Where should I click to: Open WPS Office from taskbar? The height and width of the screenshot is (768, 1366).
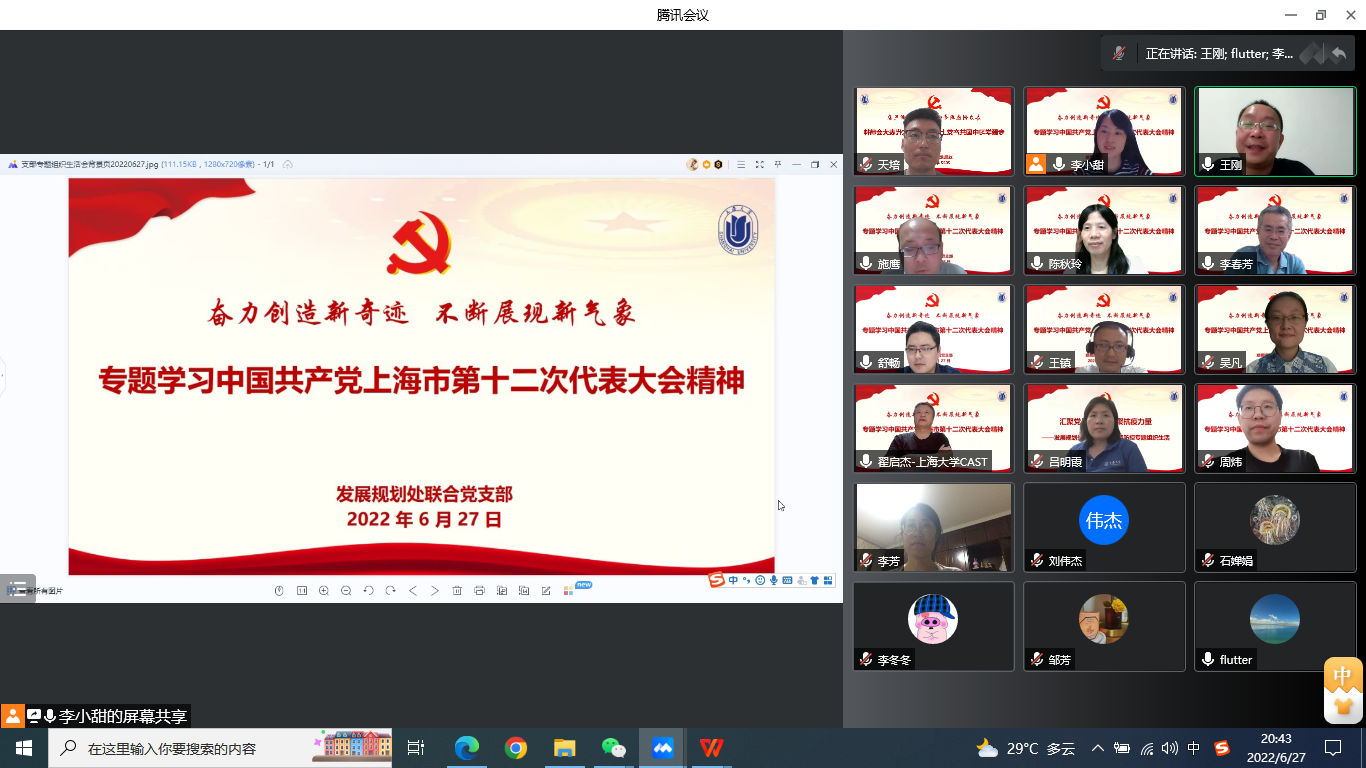711,748
